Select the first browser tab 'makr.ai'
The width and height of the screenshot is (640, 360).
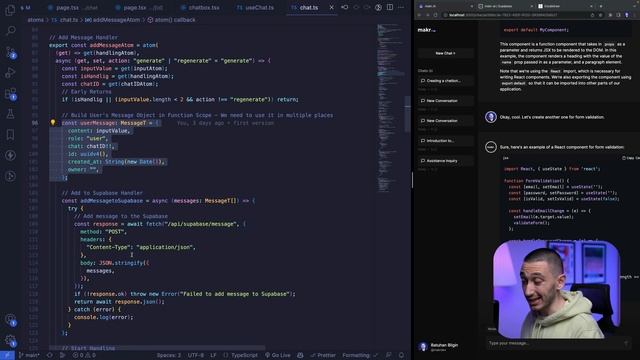point(444,6)
